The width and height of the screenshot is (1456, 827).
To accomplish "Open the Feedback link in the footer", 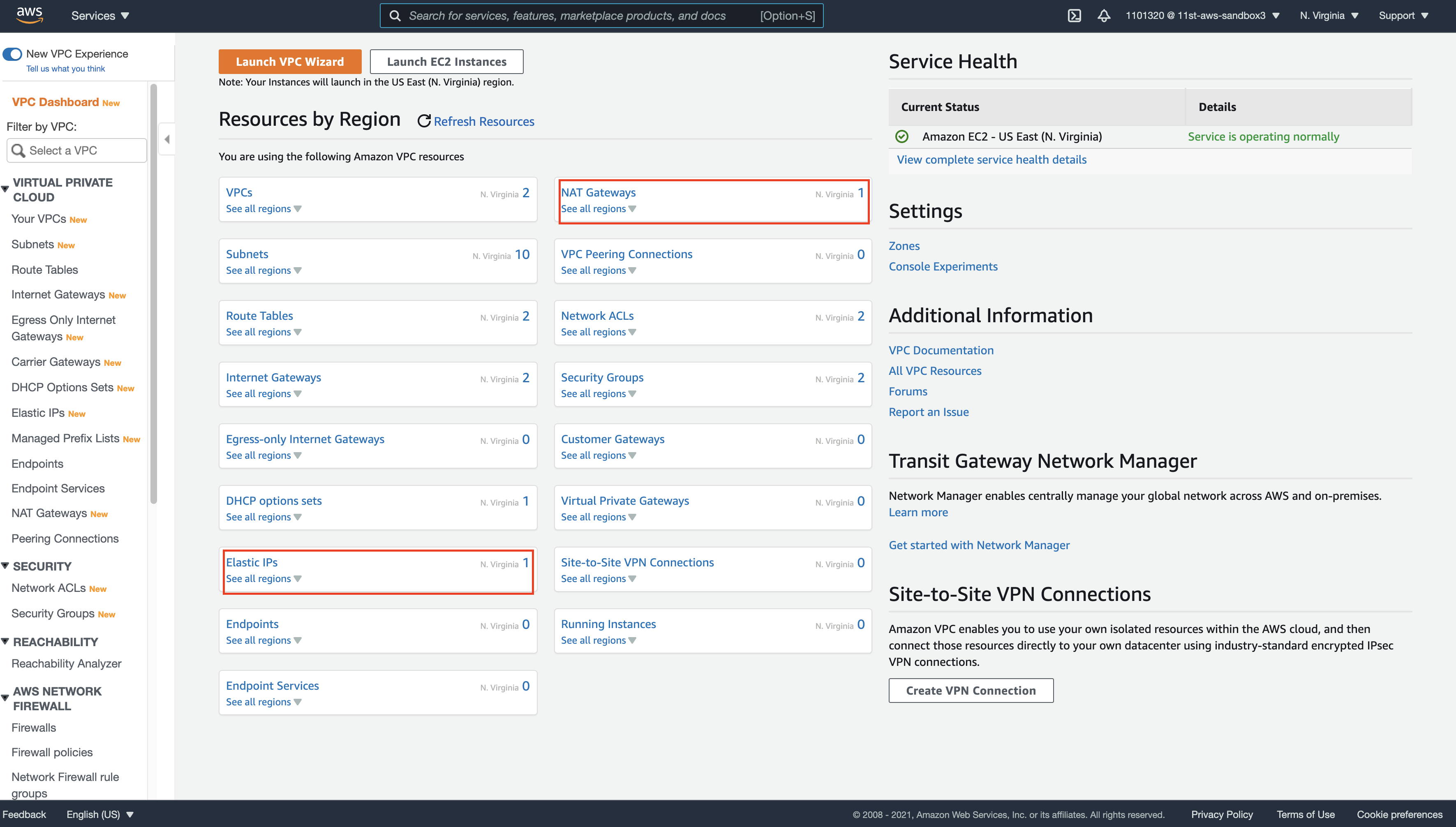I will [24, 814].
